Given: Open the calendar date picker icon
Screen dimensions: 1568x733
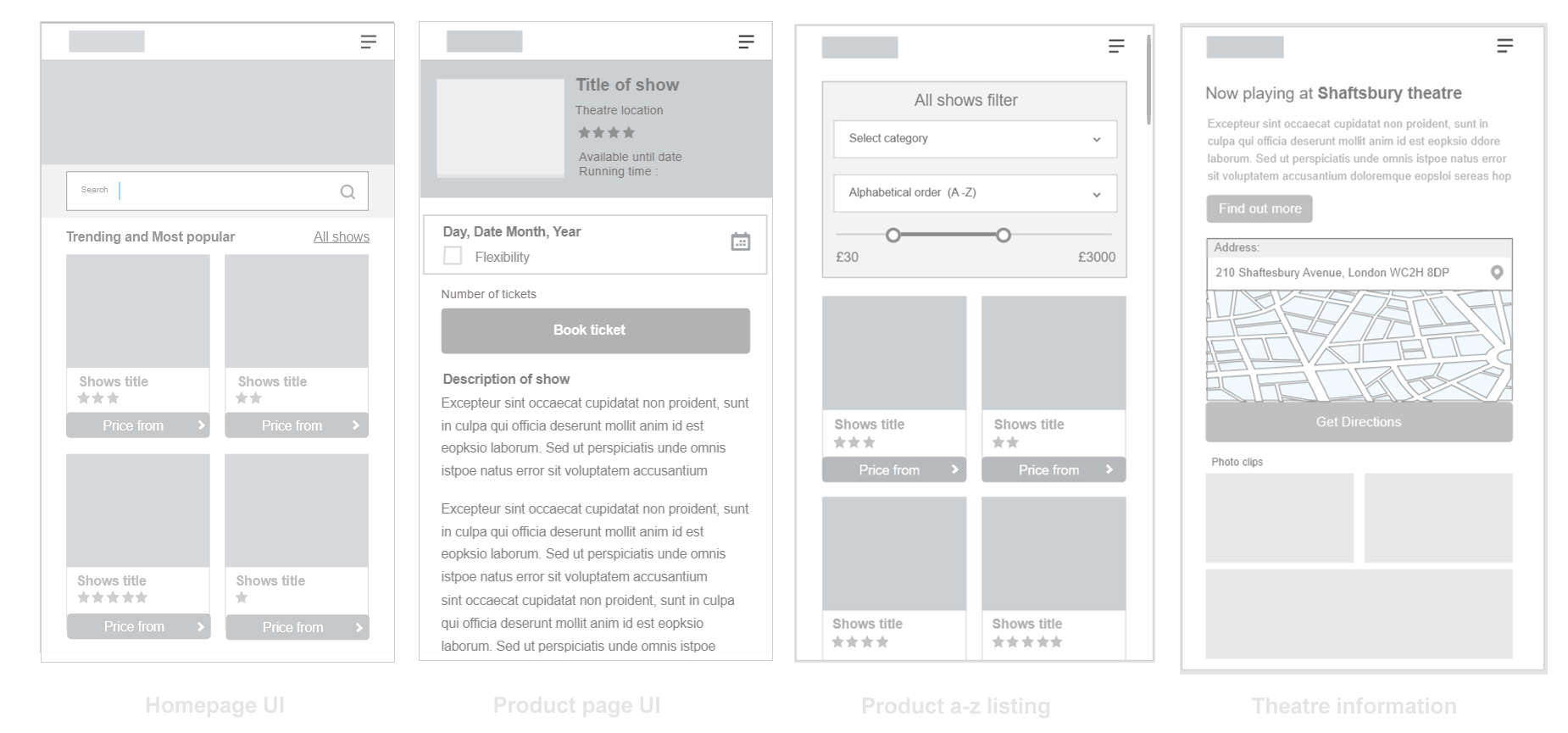Looking at the screenshot, I should pyautogui.click(x=740, y=242).
